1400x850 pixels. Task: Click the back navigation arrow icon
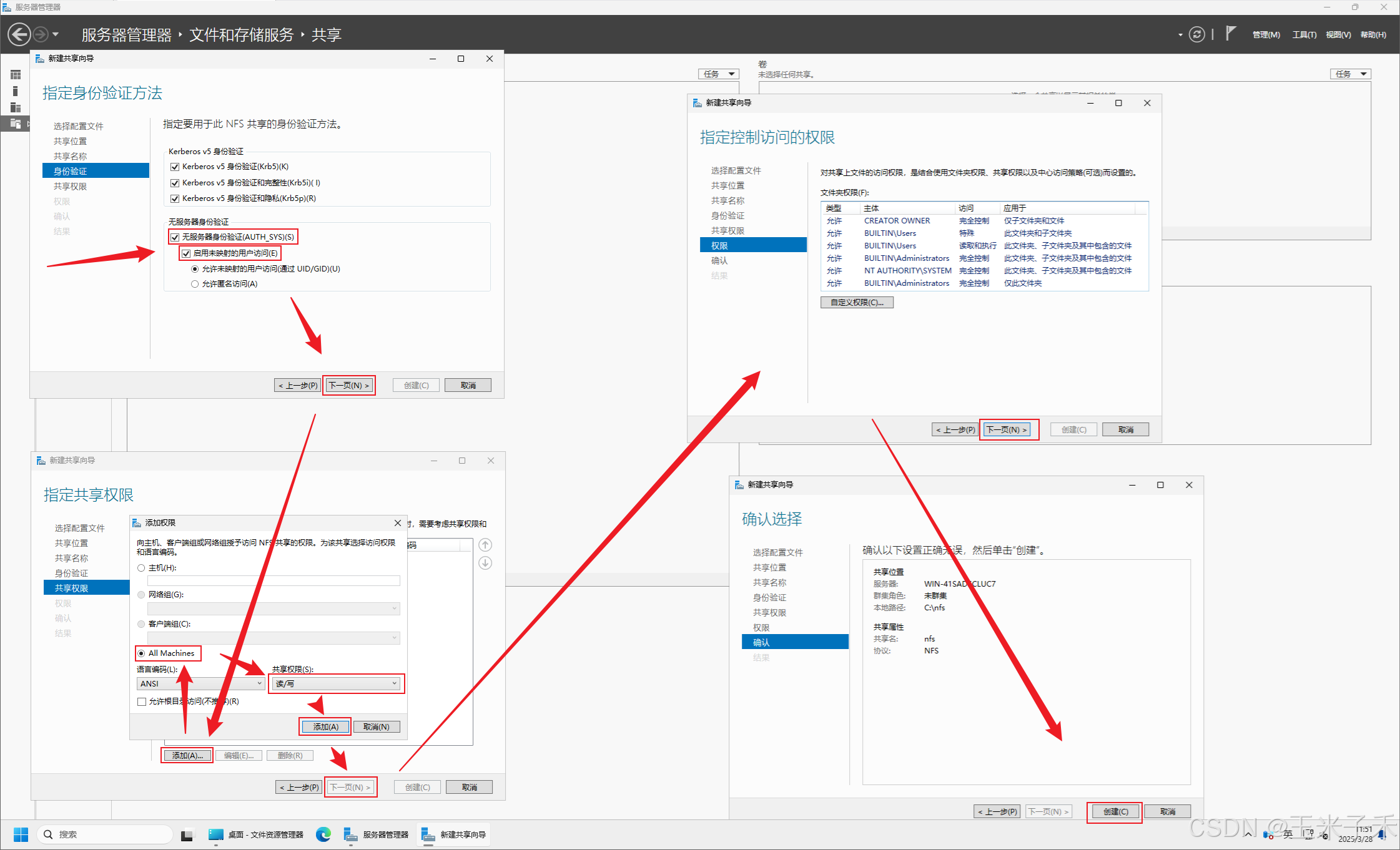19,34
